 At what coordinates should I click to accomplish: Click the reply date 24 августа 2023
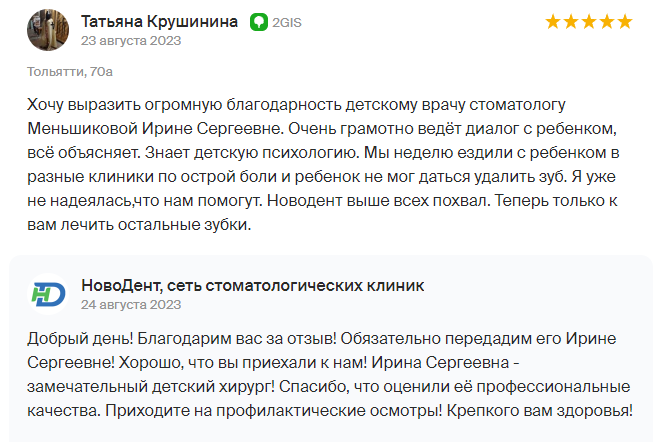coord(131,305)
